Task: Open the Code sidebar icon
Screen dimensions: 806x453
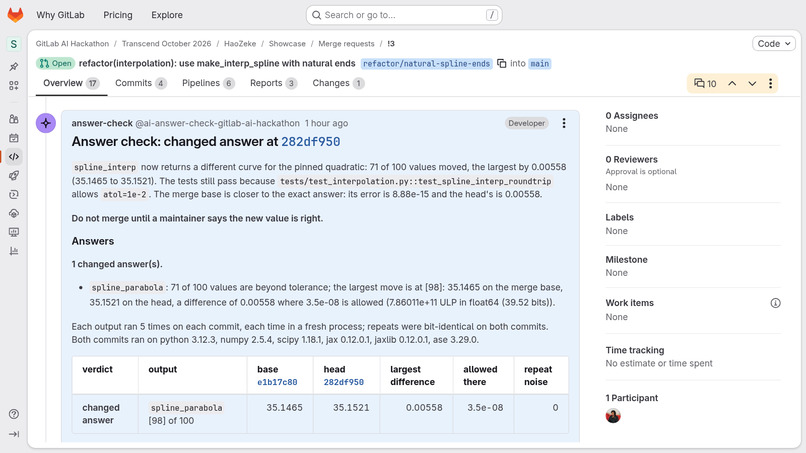Action: coord(14,156)
